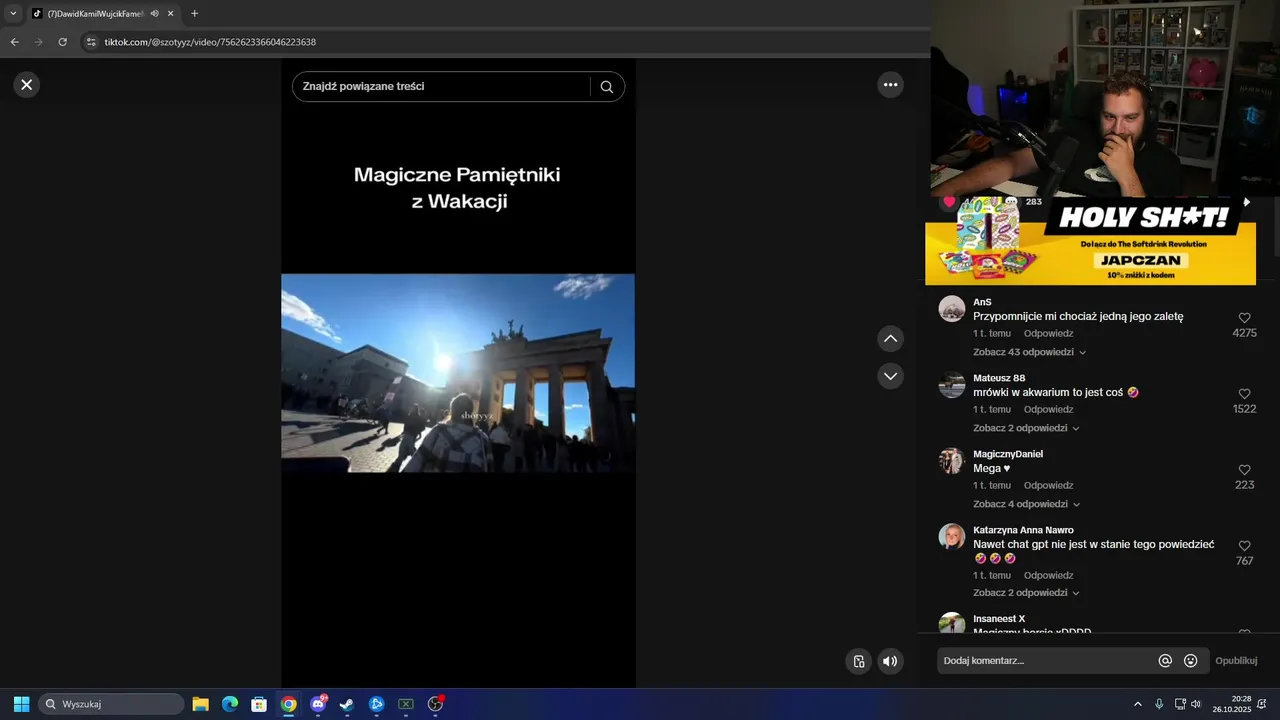Open the emoji picker in comment box

(x=1191, y=661)
